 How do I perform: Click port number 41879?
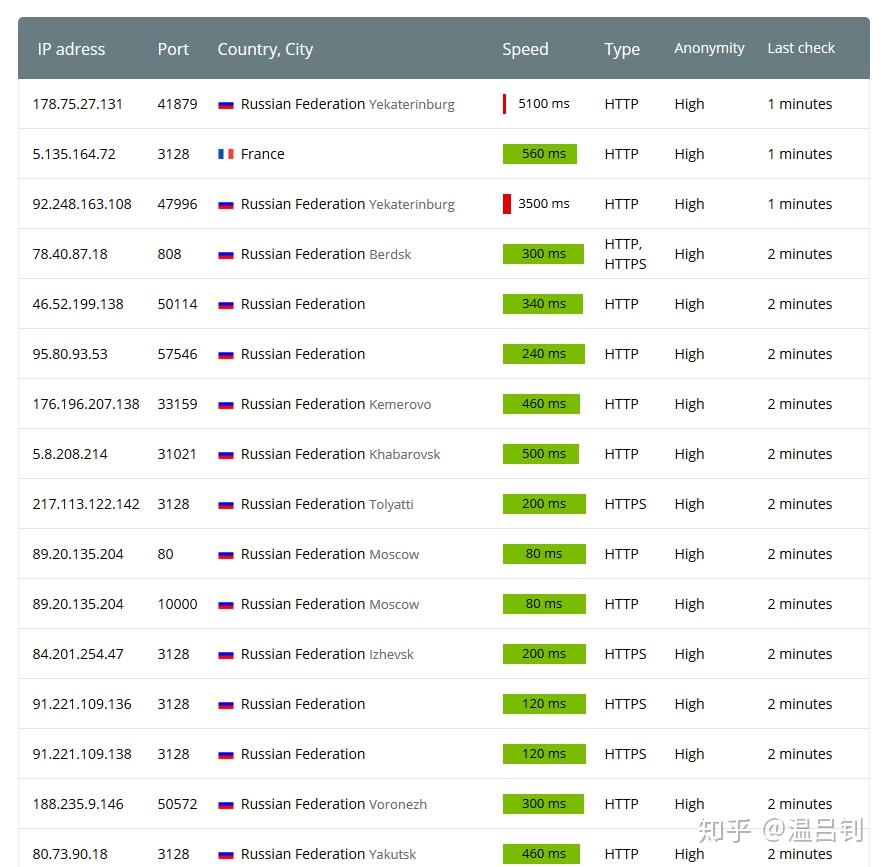(x=177, y=104)
